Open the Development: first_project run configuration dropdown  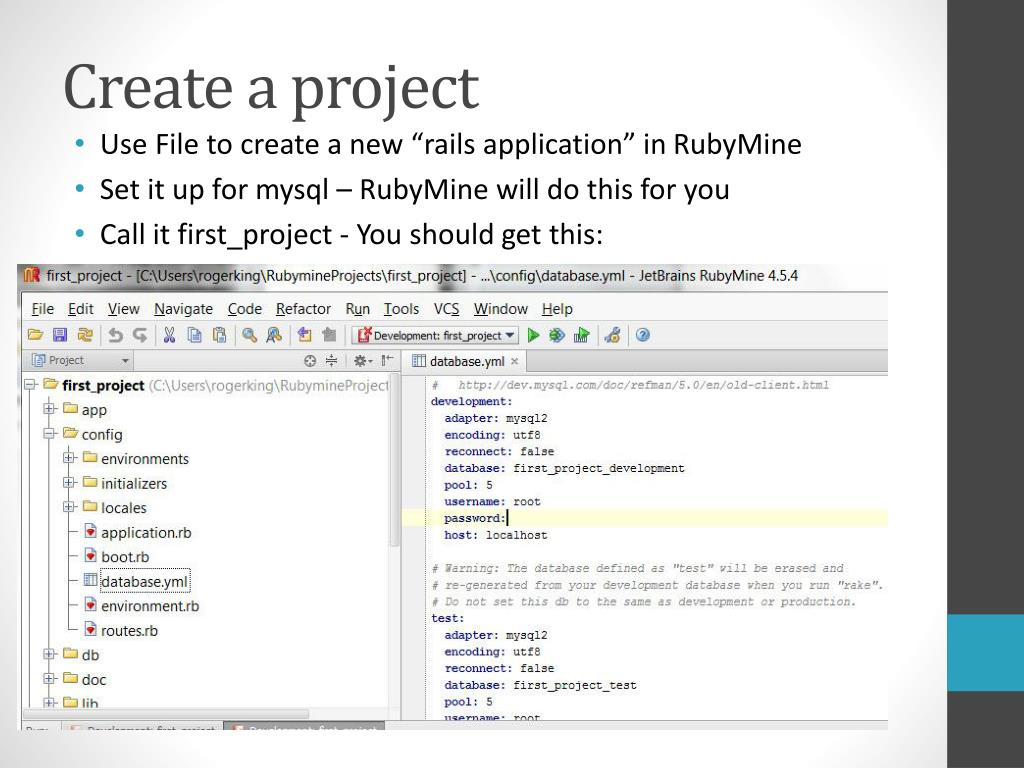(436, 336)
